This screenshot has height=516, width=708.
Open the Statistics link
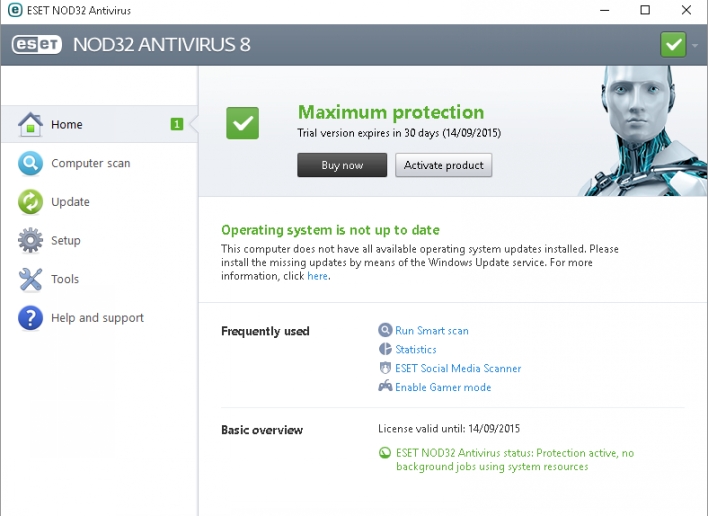(x=416, y=349)
